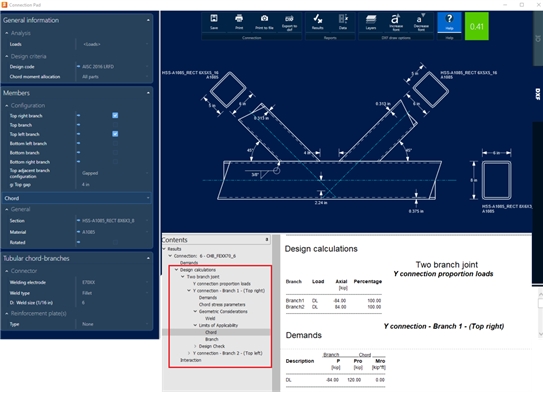The height and width of the screenshot is (399, 543).
Task: Click the Layers icon
Action: pyautogui.click(x=371, y=22)
